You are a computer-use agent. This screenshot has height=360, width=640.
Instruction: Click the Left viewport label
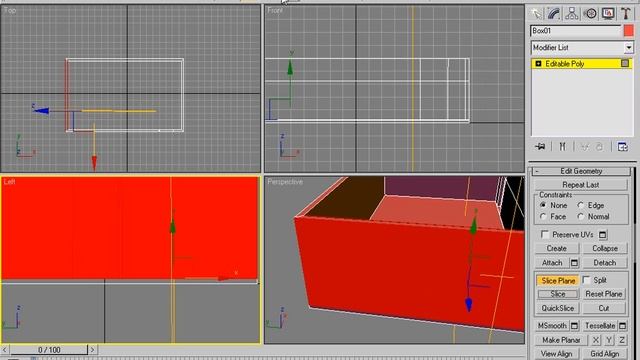[9, 182]
